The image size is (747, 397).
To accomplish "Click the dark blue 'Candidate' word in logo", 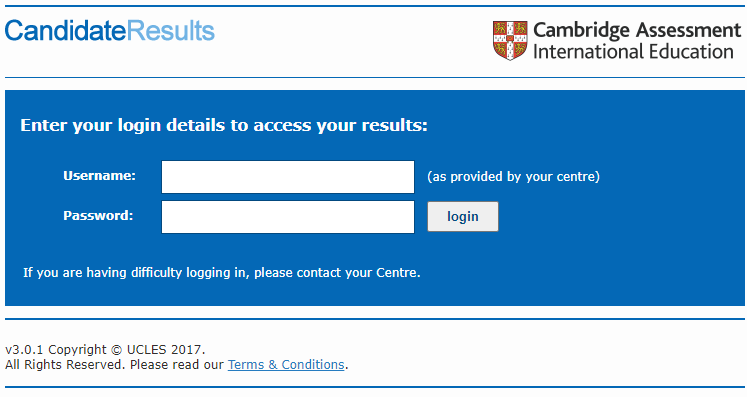I will coord(66,31).
